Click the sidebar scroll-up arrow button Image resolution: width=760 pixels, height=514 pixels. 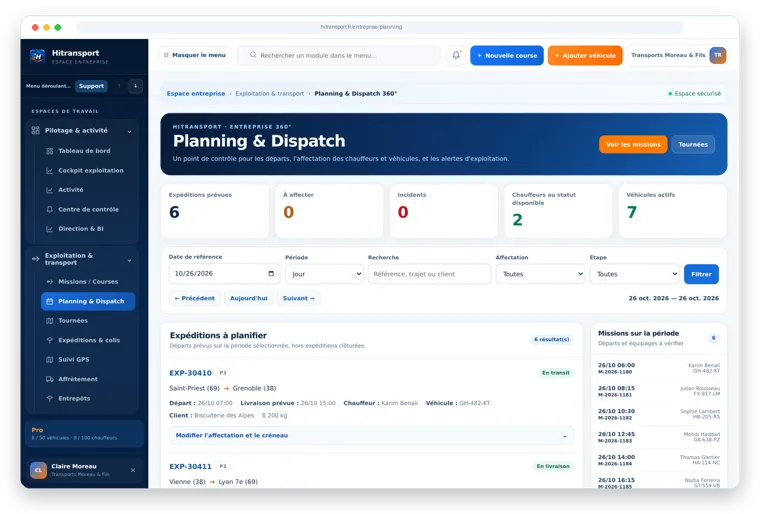[119, 86]
